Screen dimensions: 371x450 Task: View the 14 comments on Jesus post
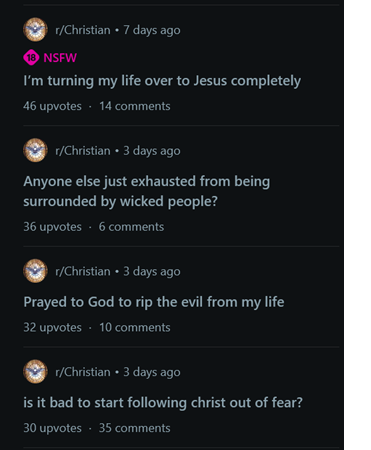[x=135, y=106]
